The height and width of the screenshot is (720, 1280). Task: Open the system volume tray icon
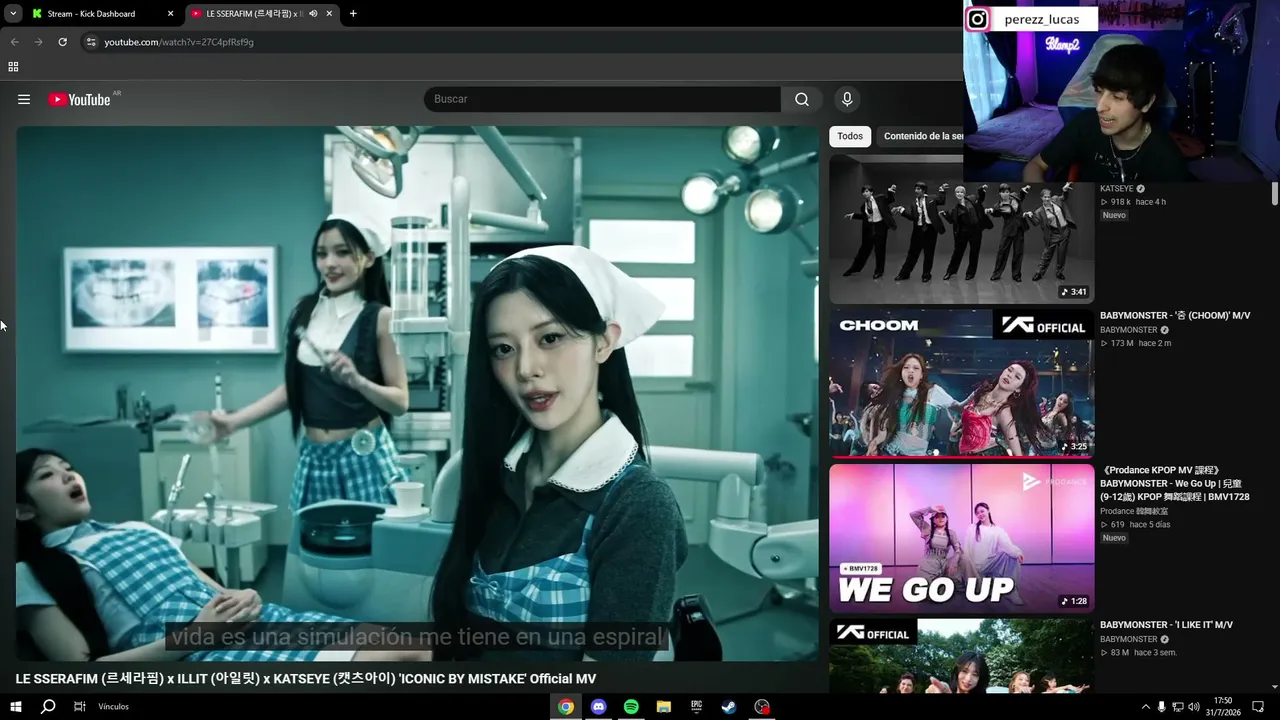1194,707
